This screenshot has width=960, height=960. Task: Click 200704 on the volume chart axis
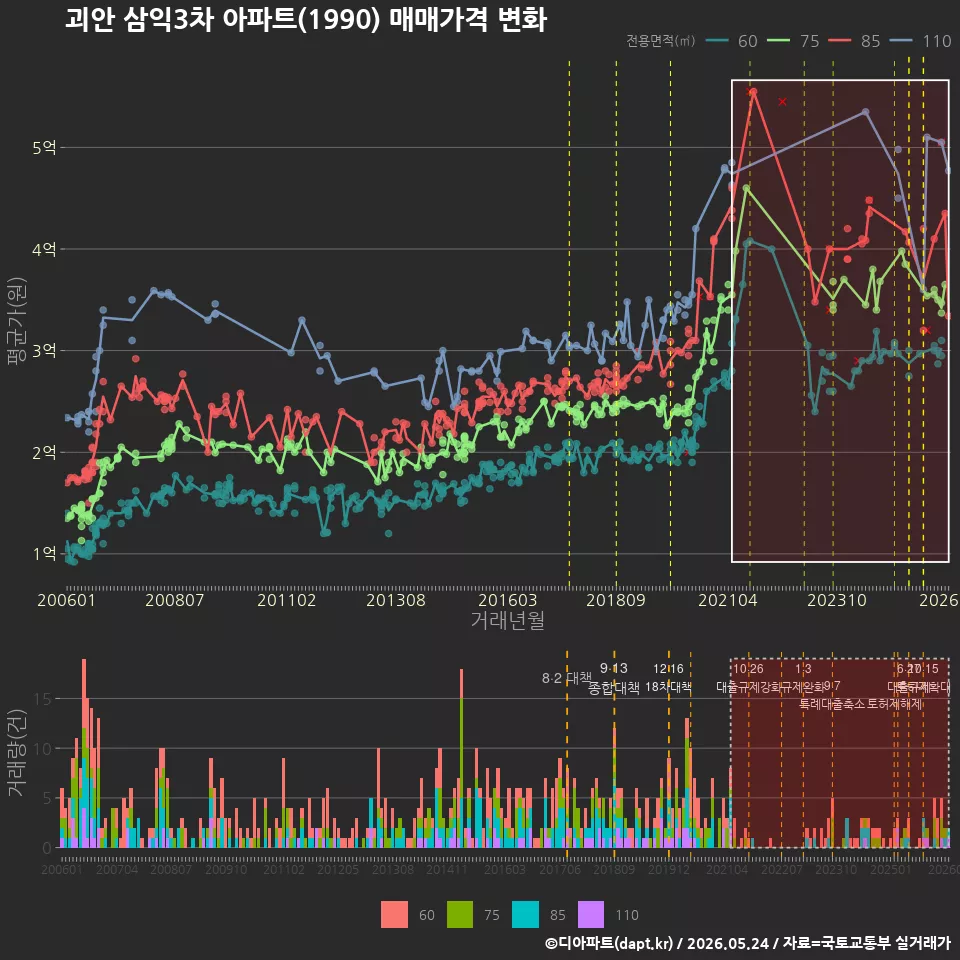click(117, 869)
